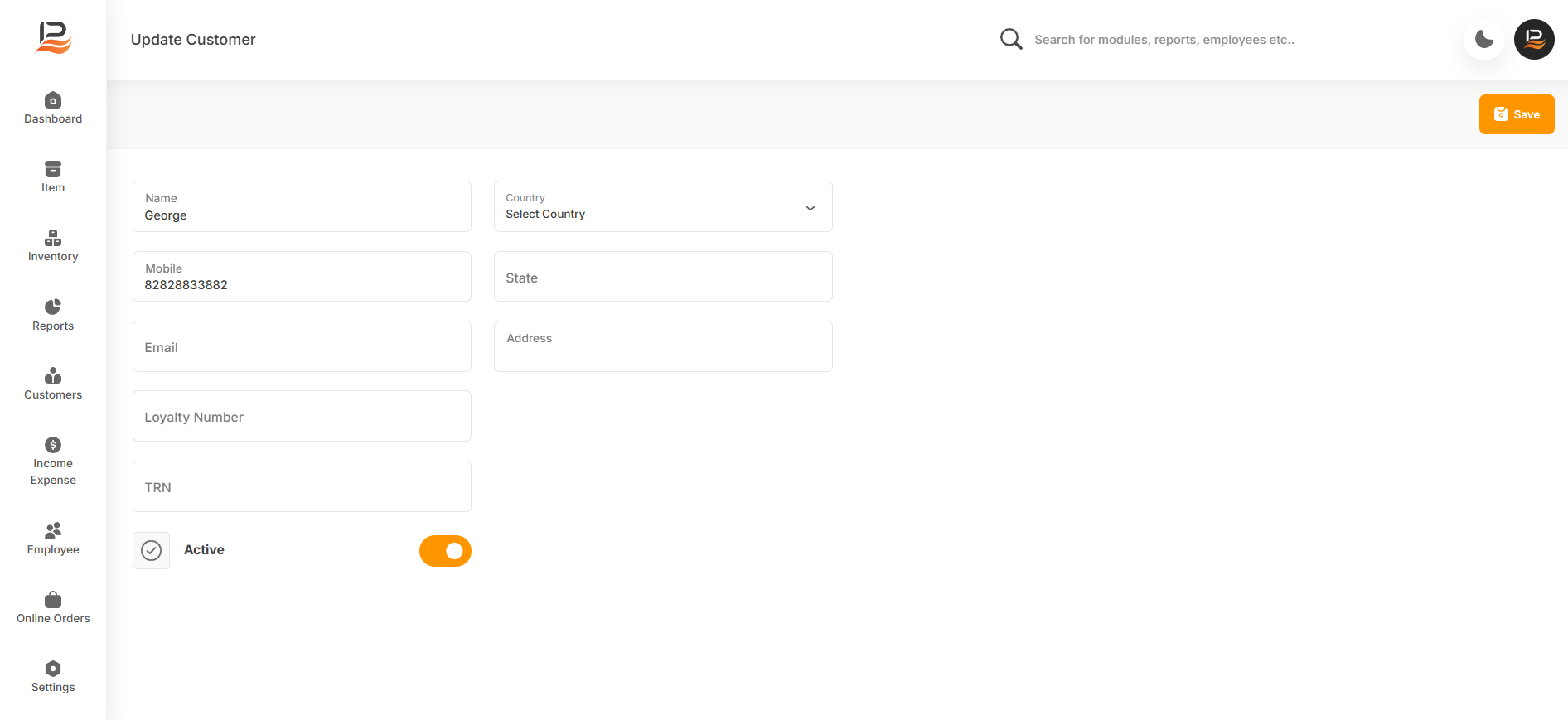
Task: Click the app logo in the sidebar
Action: tap(53, 38)
